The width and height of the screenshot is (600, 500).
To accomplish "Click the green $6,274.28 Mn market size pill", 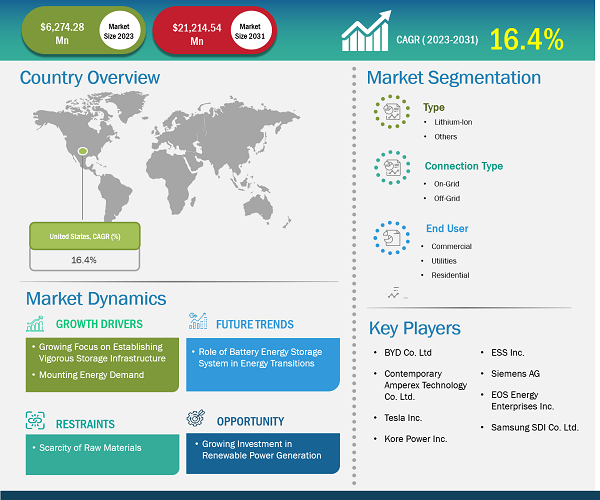I will 83,31.
